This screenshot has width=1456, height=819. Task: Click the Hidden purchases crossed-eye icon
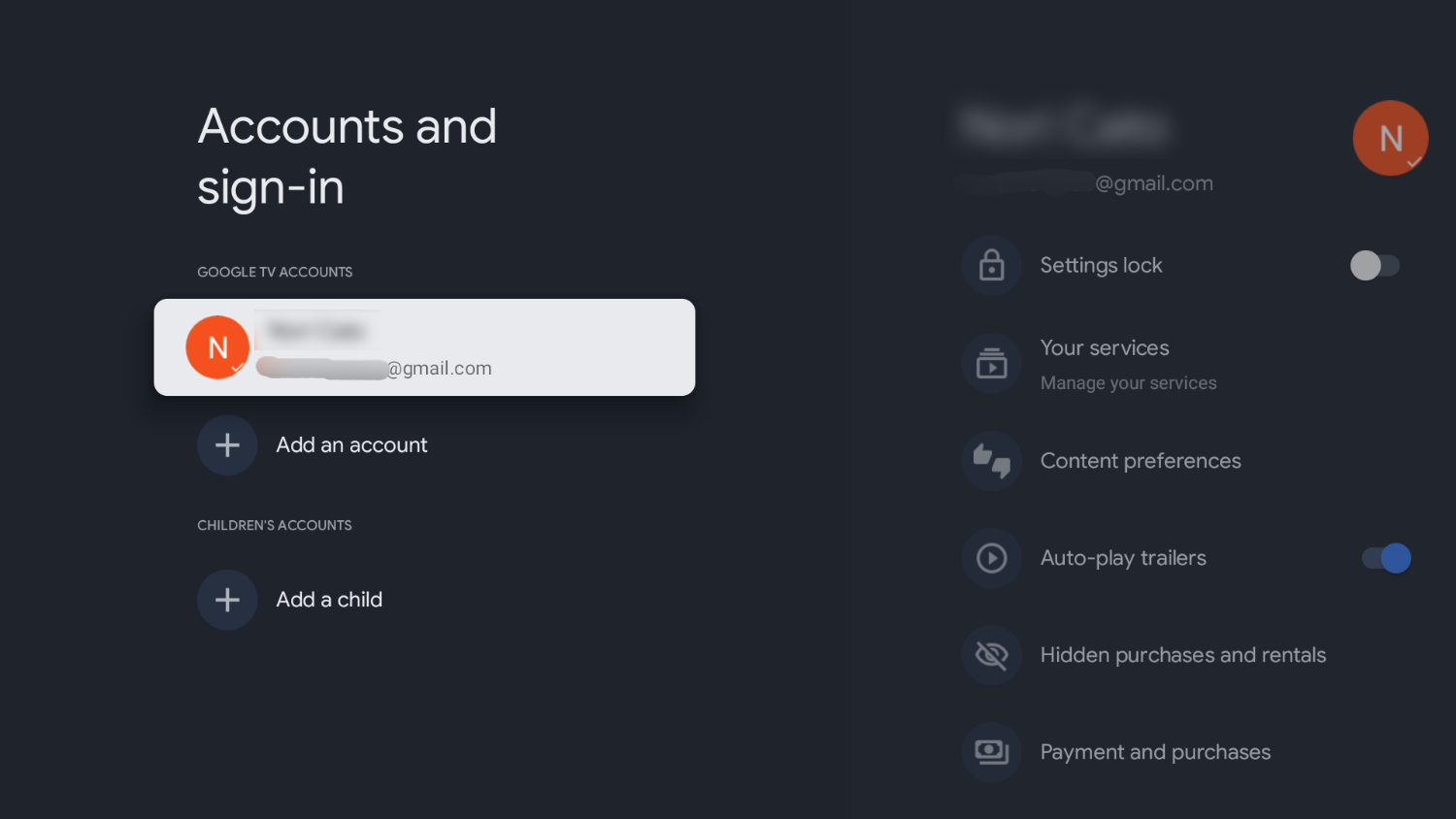pyautogui.click(x=991, y=655)
